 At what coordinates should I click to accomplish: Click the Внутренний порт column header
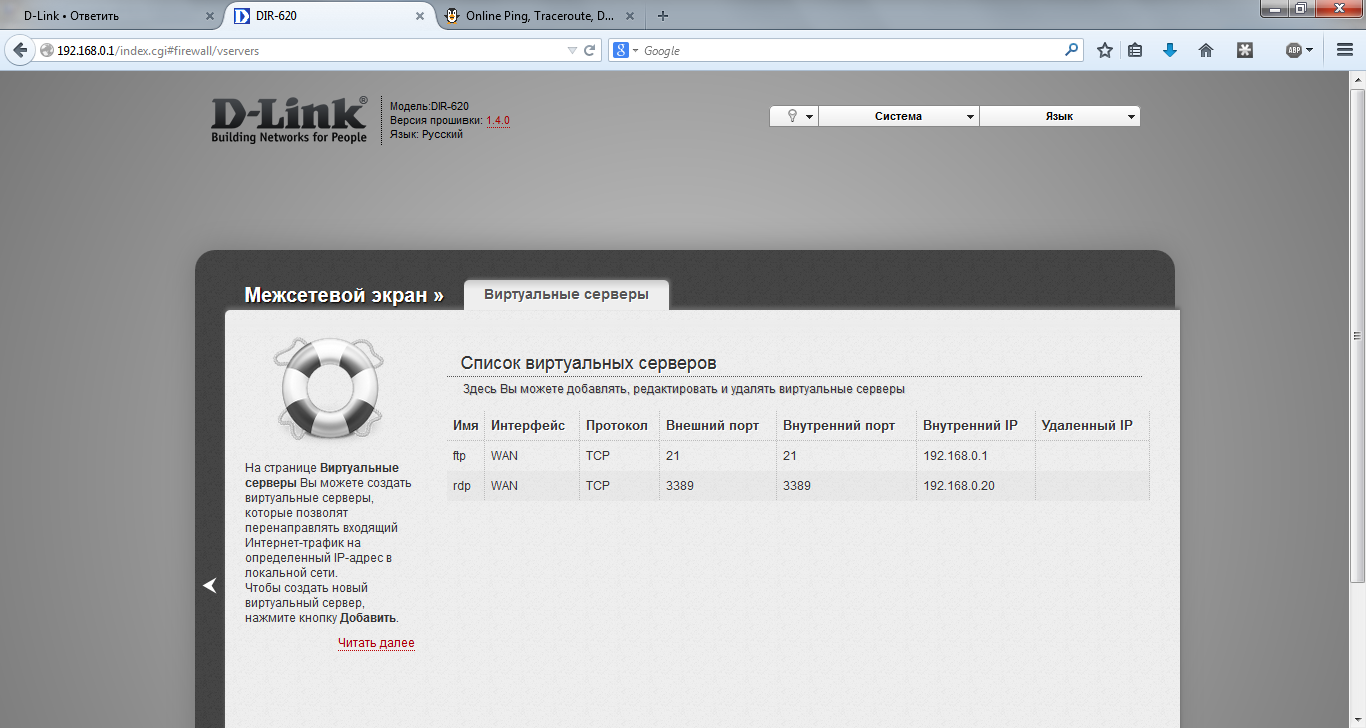click(839, 425)
